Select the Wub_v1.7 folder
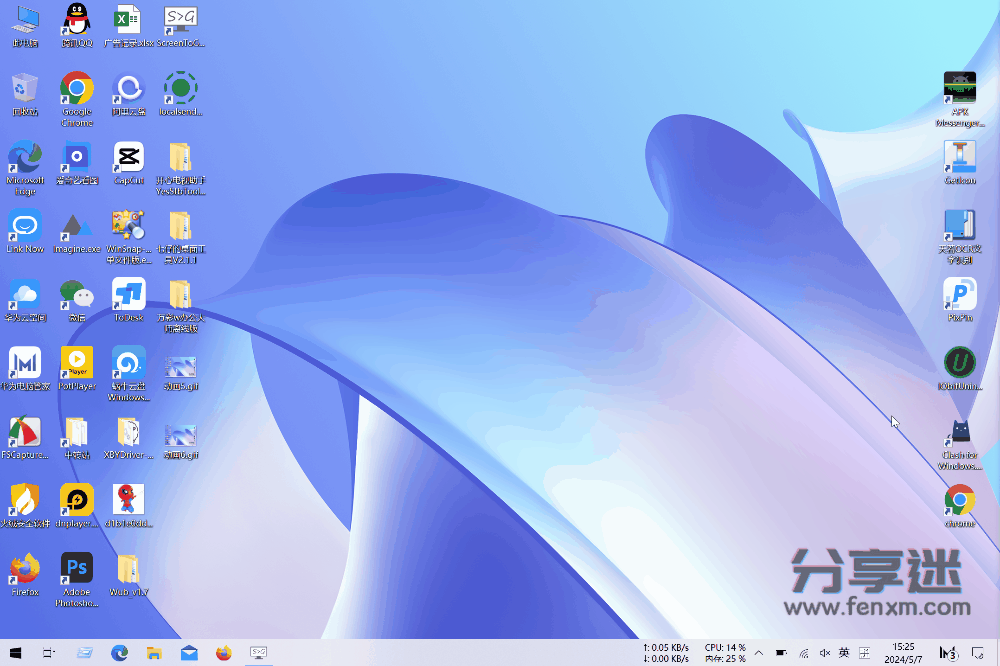The image size is (1000, 666). [x=128, y=569]
